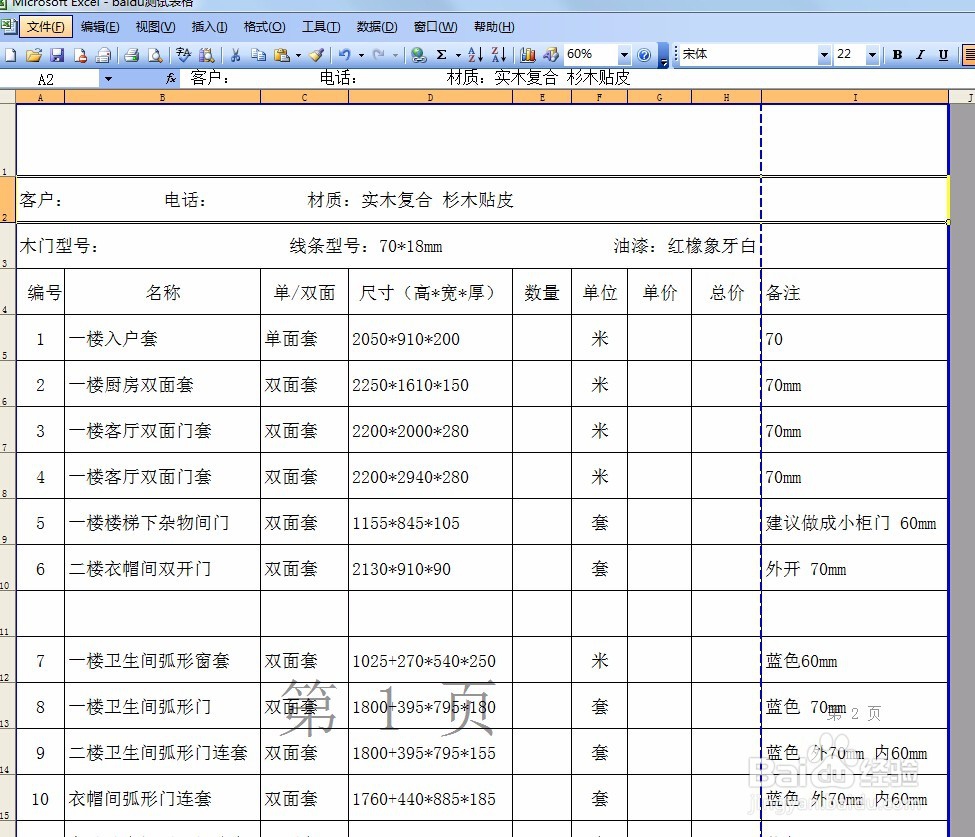Click the Excel document icon beside 文件 menu
The width and height of the screenshot is (975, 837).
coord(9,27)
